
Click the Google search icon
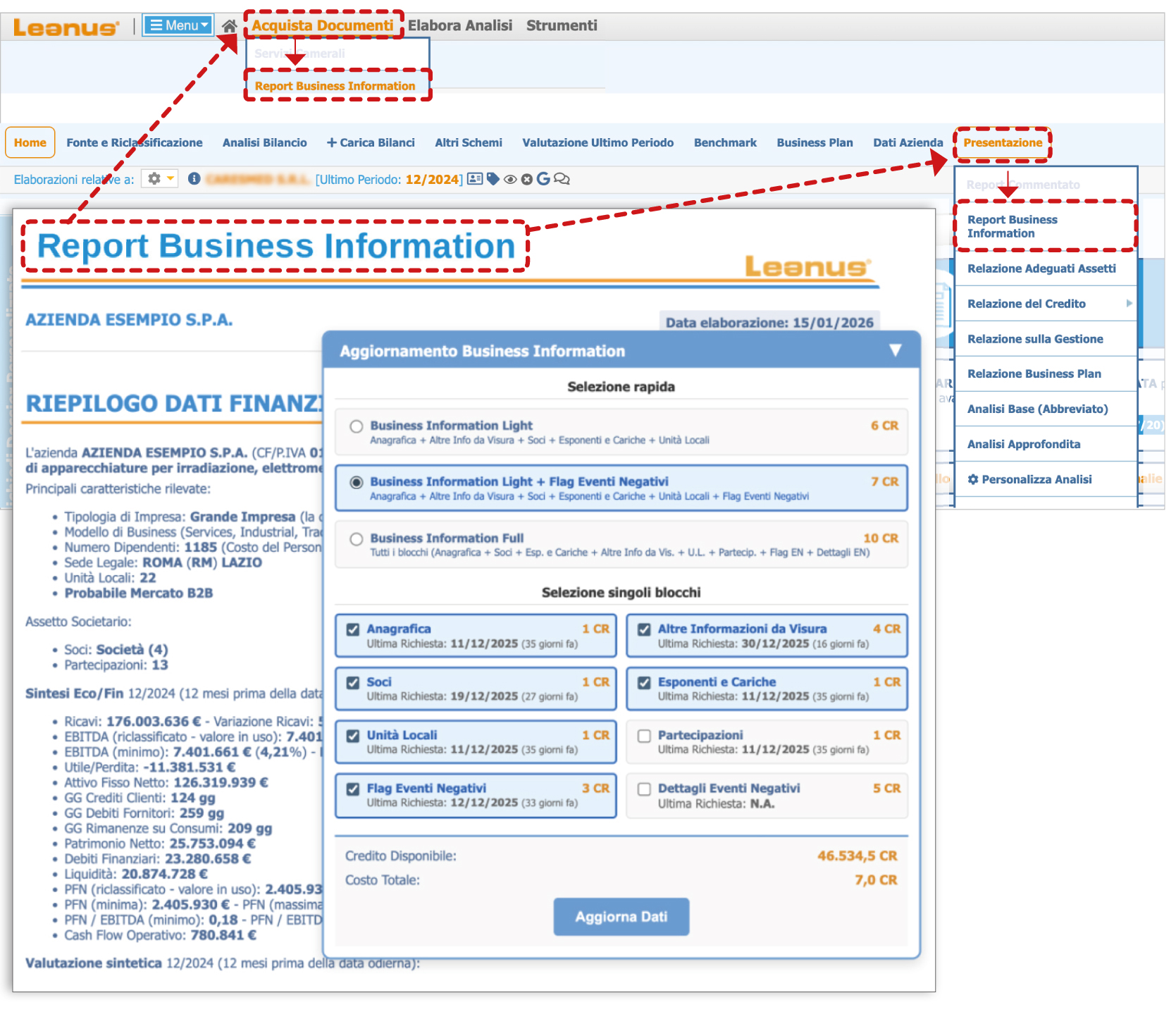click(543, 179)
